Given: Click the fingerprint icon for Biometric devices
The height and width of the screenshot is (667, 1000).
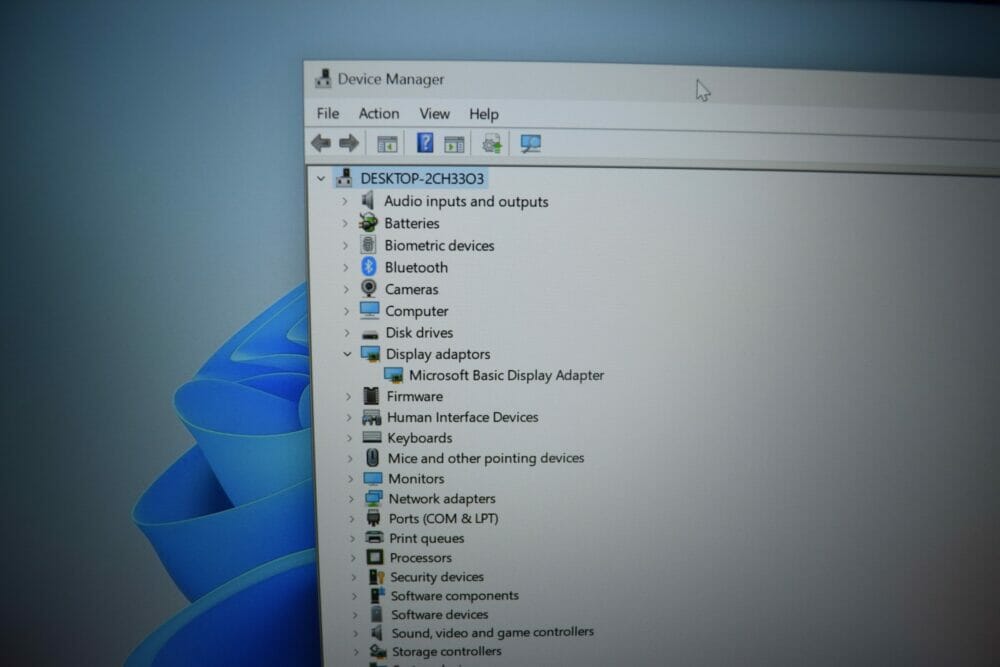Looking at the screenshot, I should pyautogui.click(x=368, y=244).
